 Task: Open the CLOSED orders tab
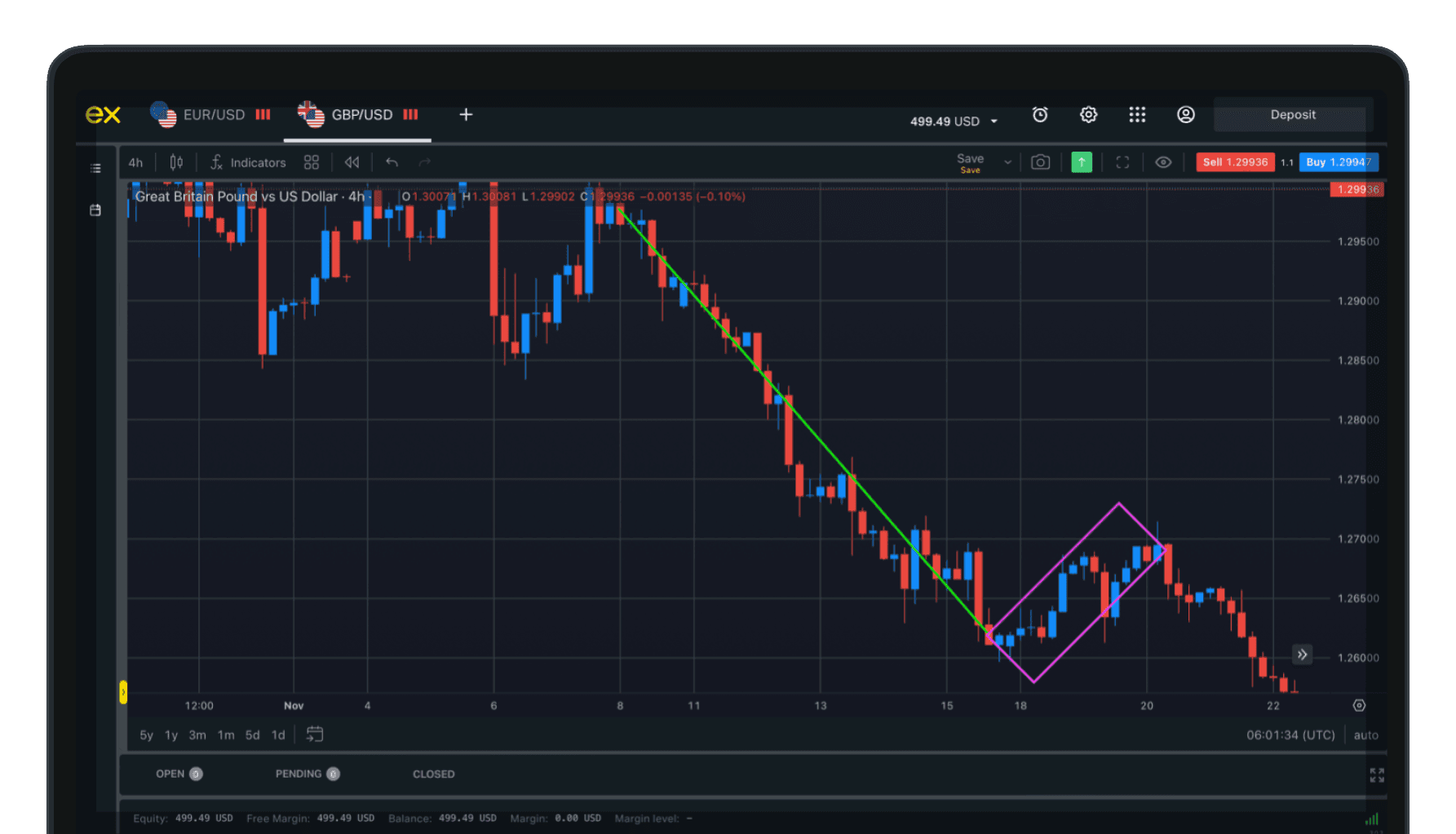[x=433, y=774]
